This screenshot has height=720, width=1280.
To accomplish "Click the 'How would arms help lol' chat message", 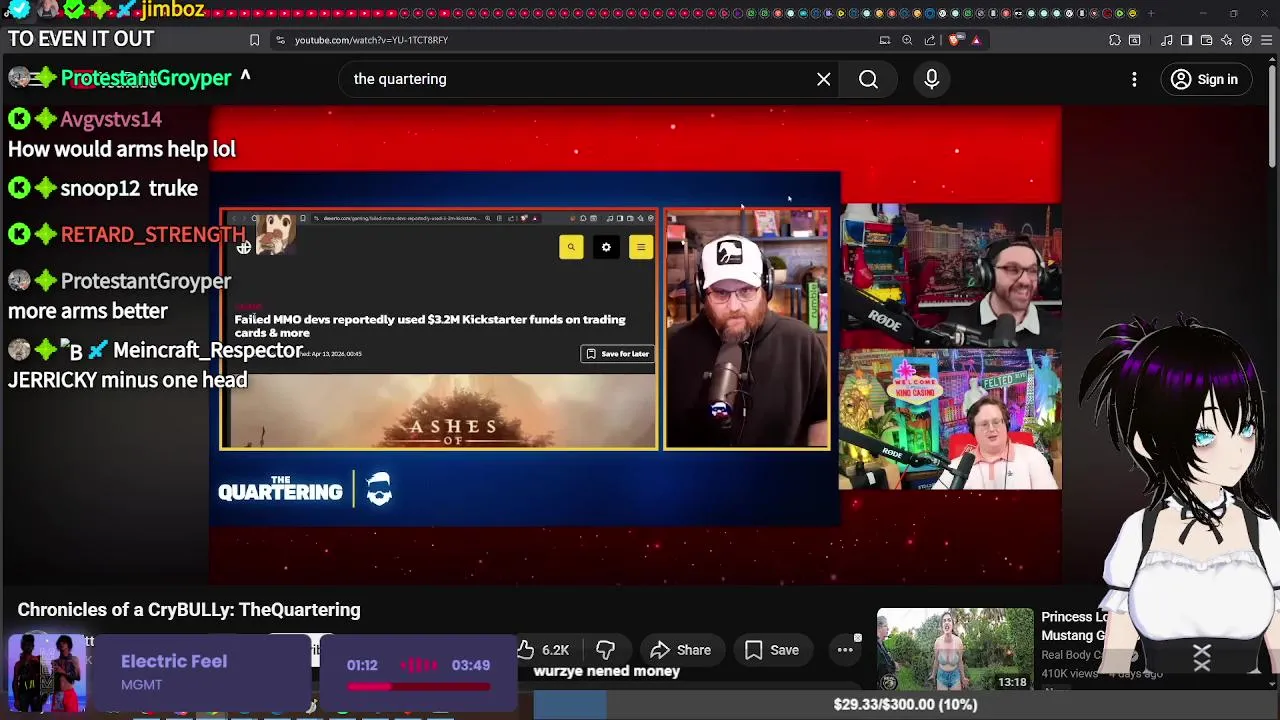I will (122, 149).
